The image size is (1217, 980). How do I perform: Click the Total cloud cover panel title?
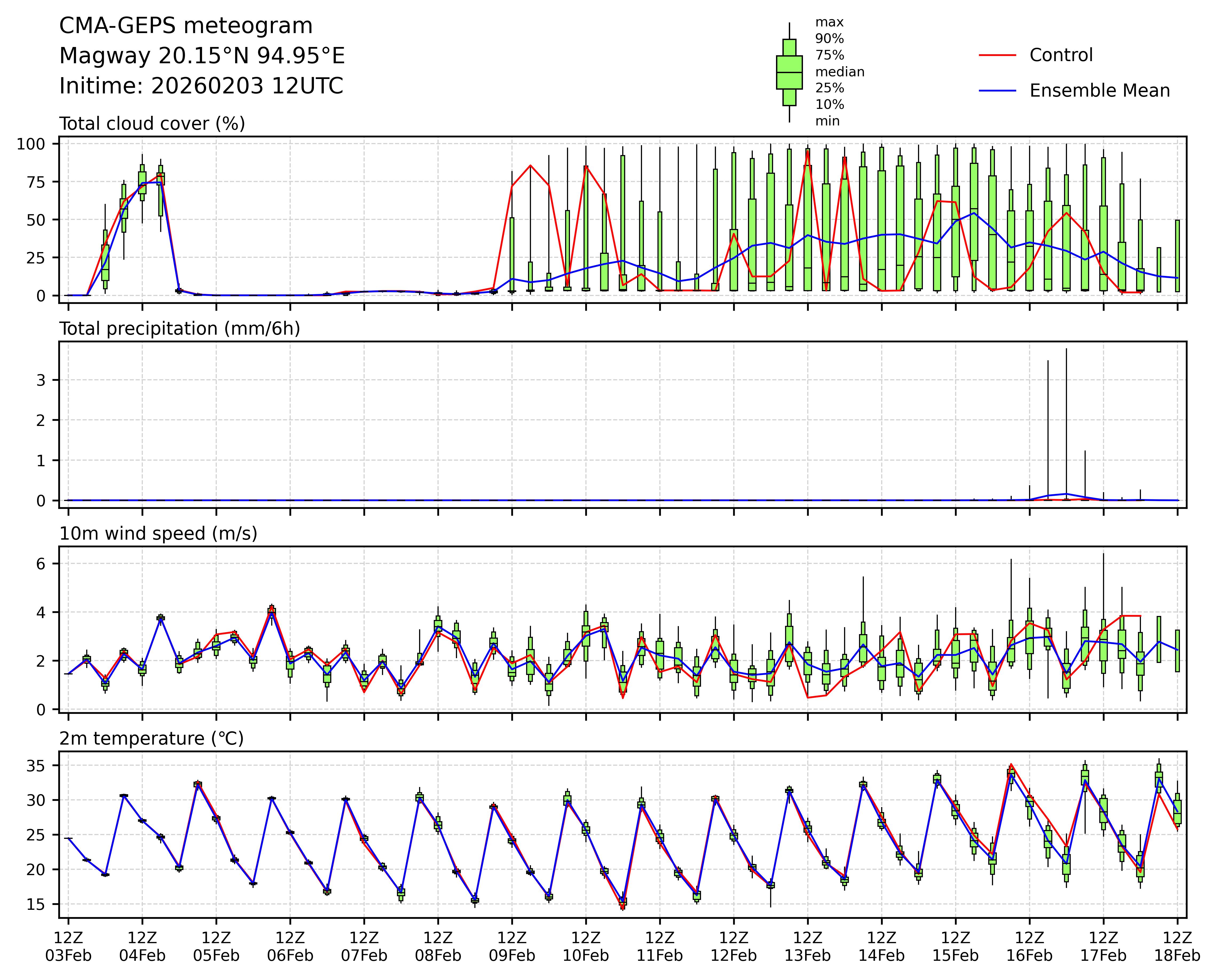(152, 124)
